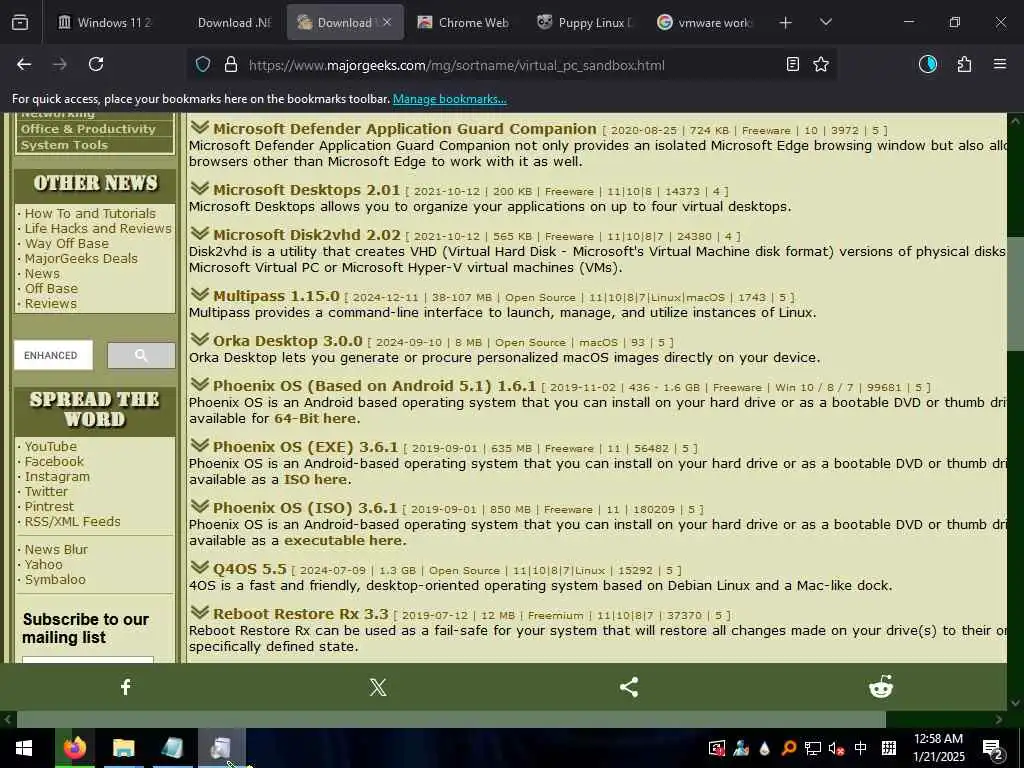Open the Firefox hamburger menu

point(1000,64)
